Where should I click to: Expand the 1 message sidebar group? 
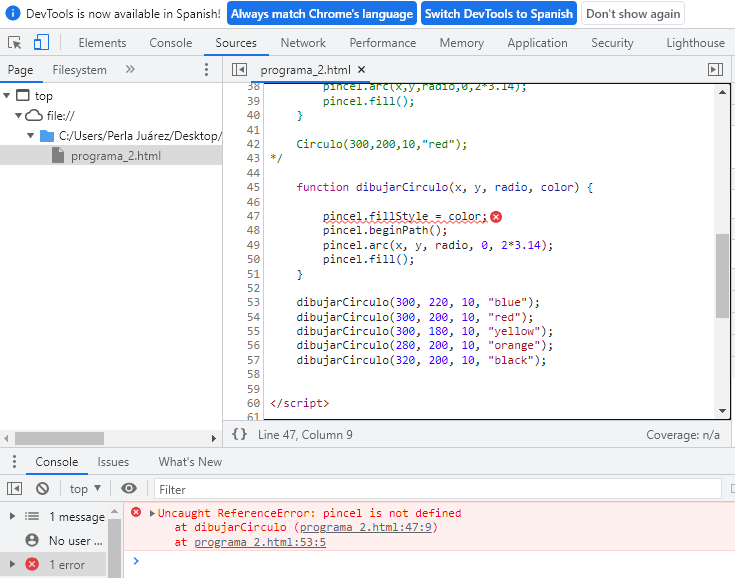click(x=13, y=516)
